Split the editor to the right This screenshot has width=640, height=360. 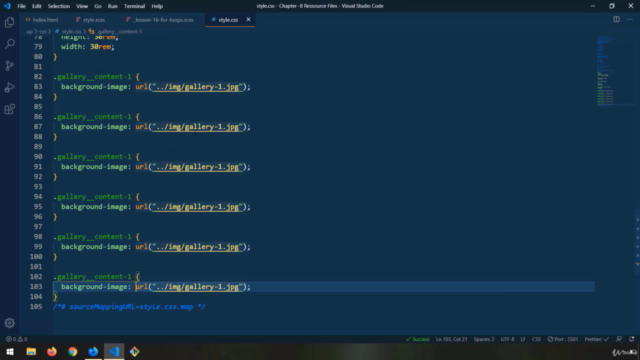[x=616, y=19]
